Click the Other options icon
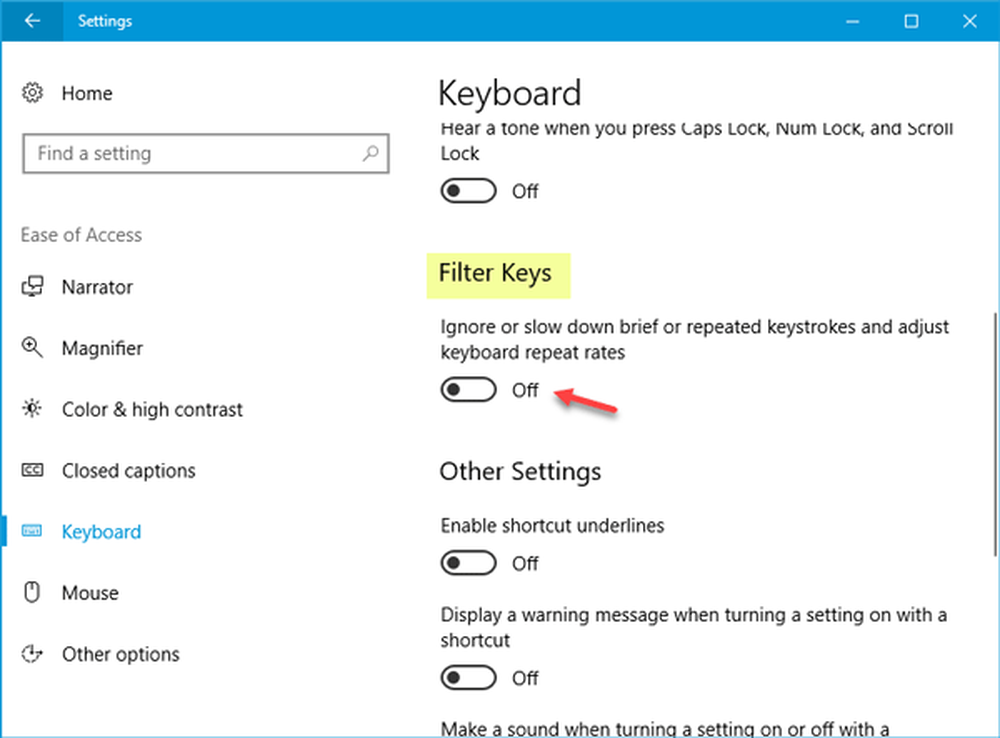Viewport: 1000px width, 738px height. click(33, 653)
